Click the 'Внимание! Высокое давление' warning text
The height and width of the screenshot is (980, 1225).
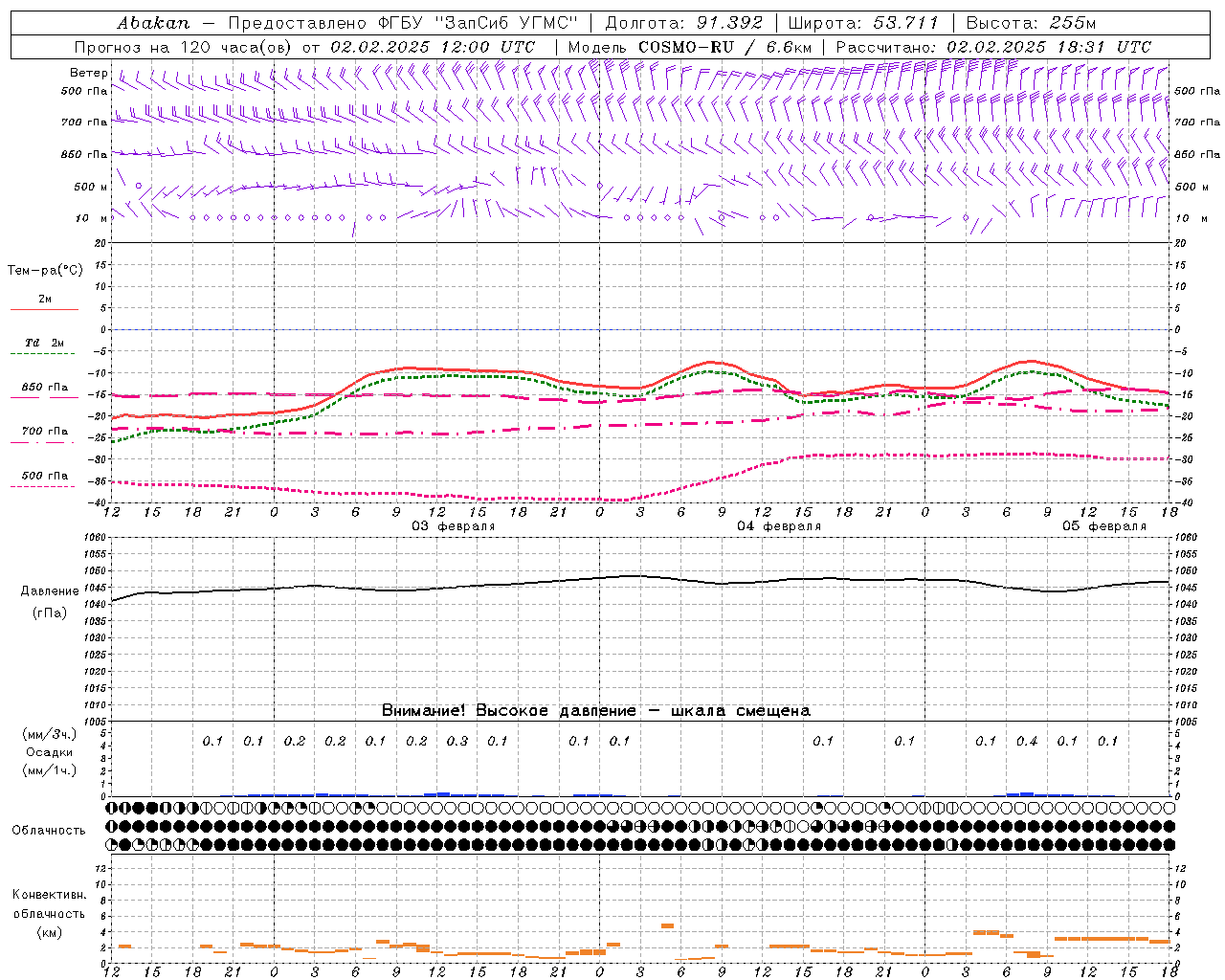point(508,710)
